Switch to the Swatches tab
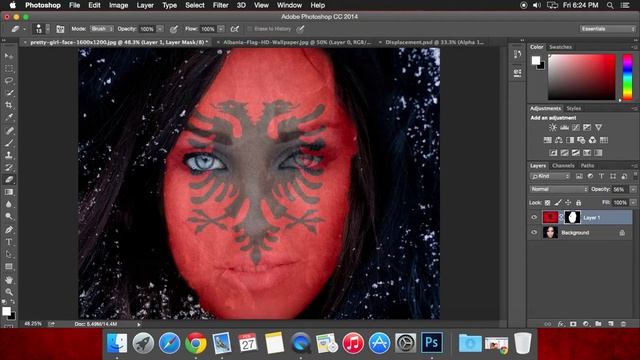The height and width of the screenshot is (360, 640). coord(560,47)
